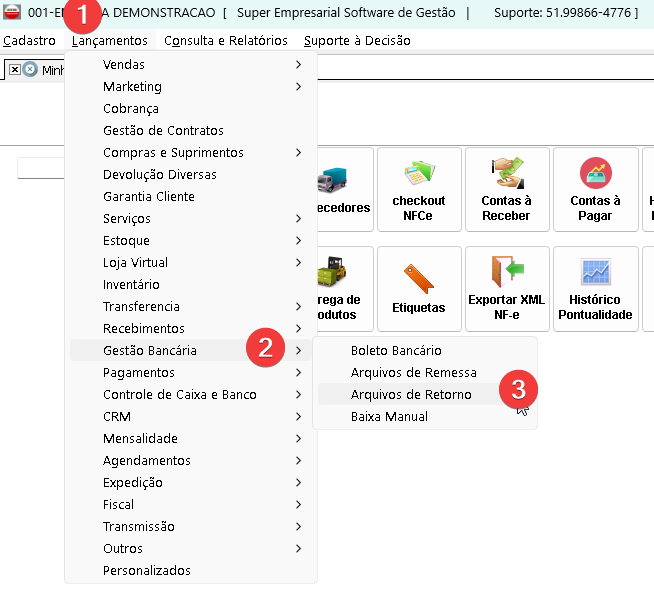
Task: Open Histórico Pontualidade shortcut
Action: tap(596, 289)
